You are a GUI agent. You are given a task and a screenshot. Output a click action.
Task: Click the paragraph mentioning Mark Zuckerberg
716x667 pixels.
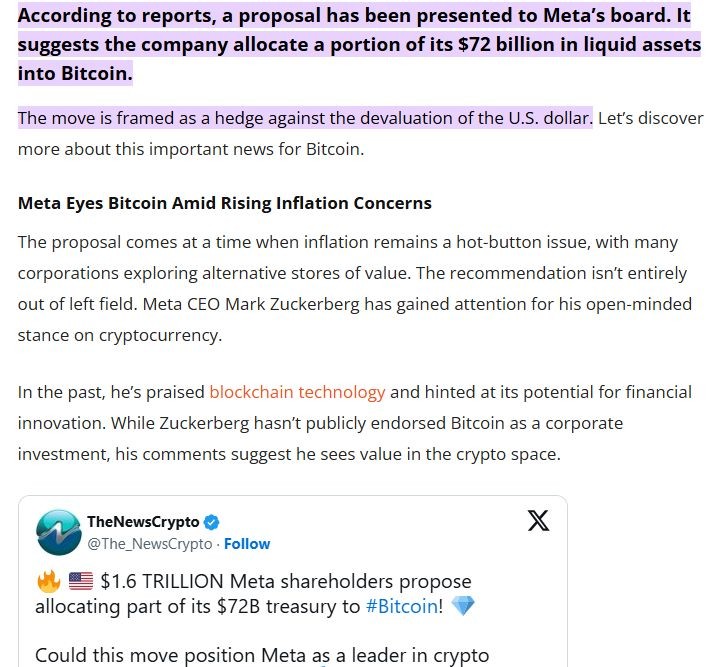pos(355,289)
